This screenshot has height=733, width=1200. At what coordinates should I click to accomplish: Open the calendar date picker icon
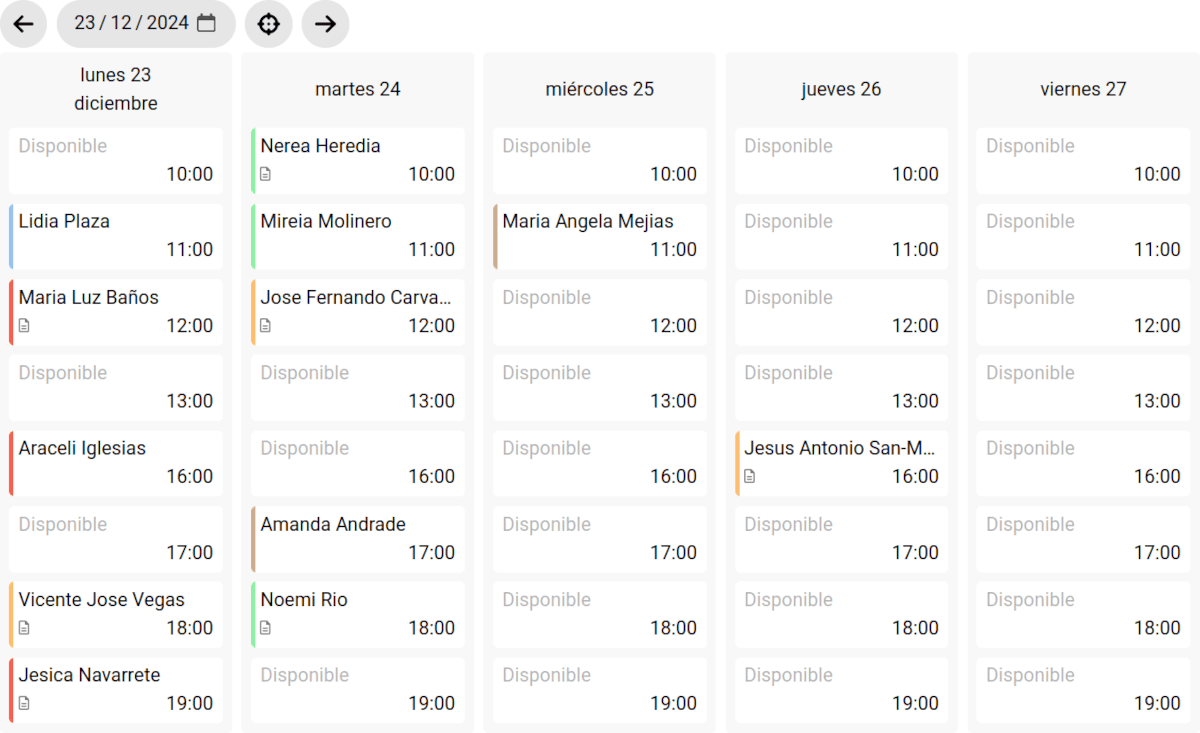tap(207, 23)
